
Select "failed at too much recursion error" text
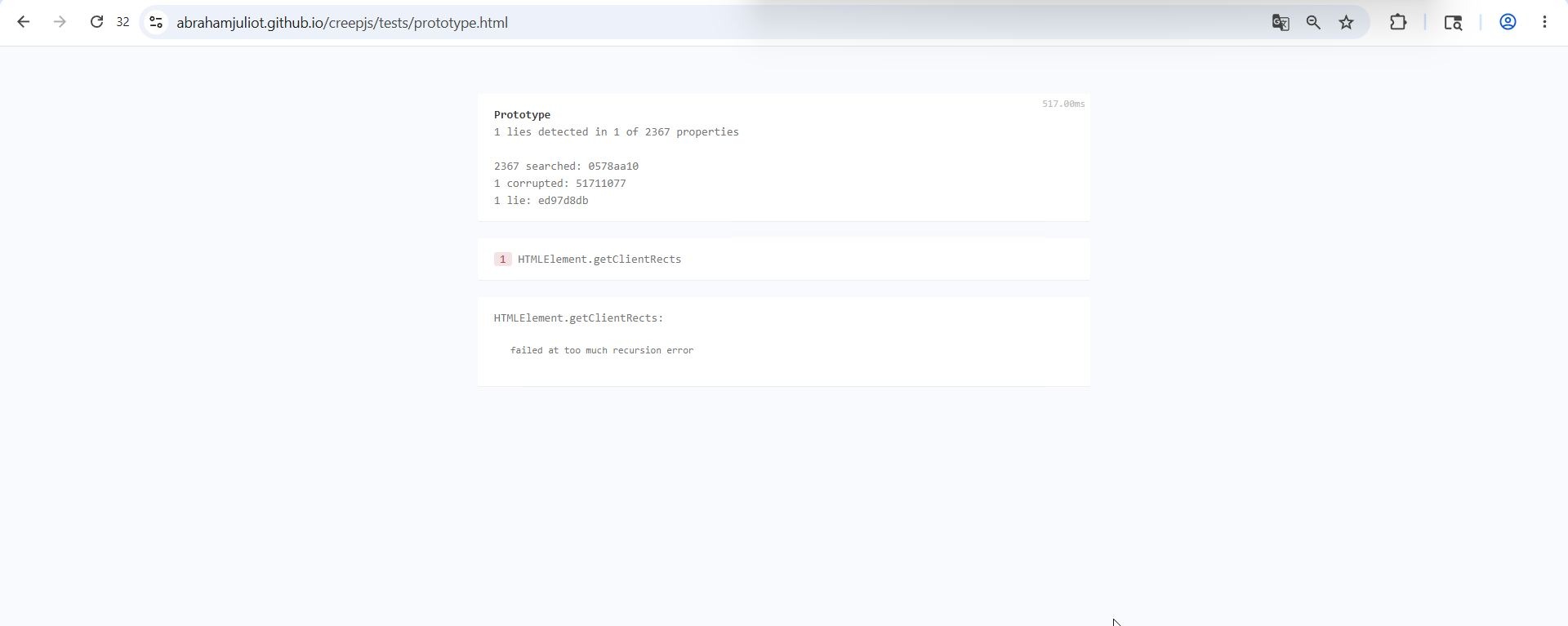602,351
